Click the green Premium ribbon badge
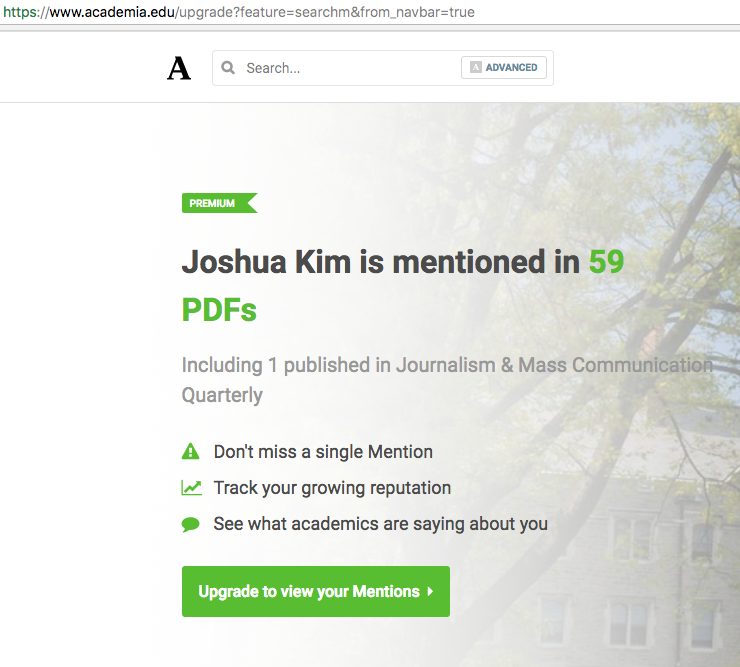This screenshot has width=740, height=667. coord(219,203)
